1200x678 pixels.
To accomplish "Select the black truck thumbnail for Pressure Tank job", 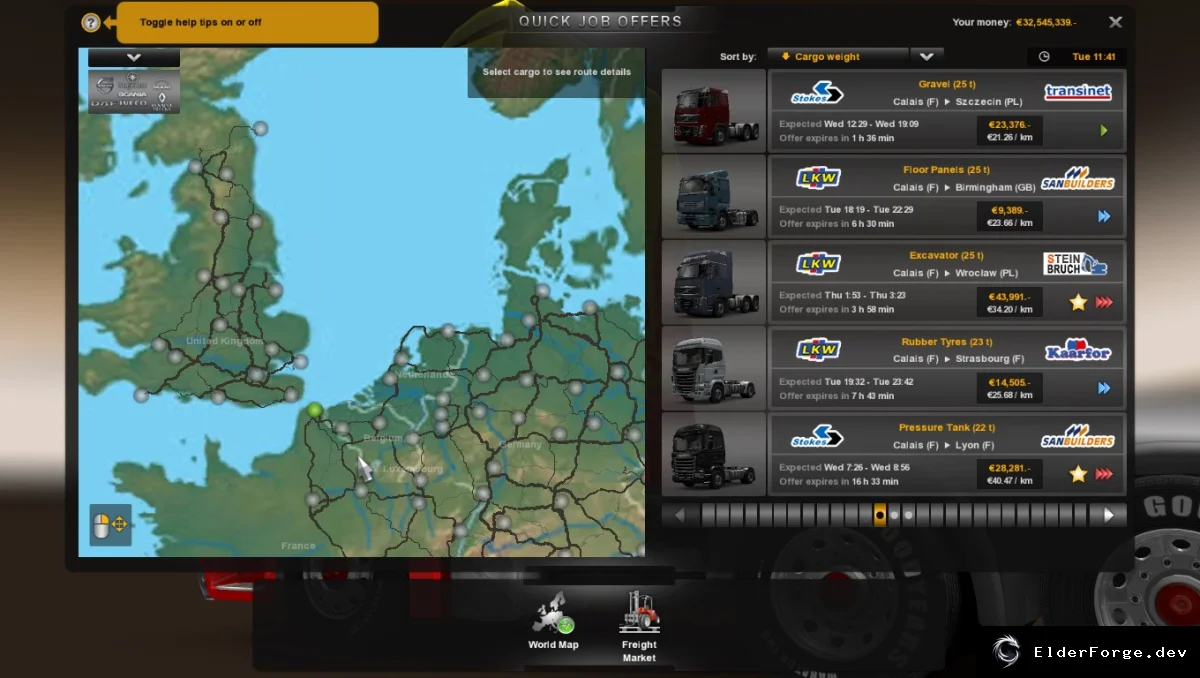I will [x=714, y=455].
